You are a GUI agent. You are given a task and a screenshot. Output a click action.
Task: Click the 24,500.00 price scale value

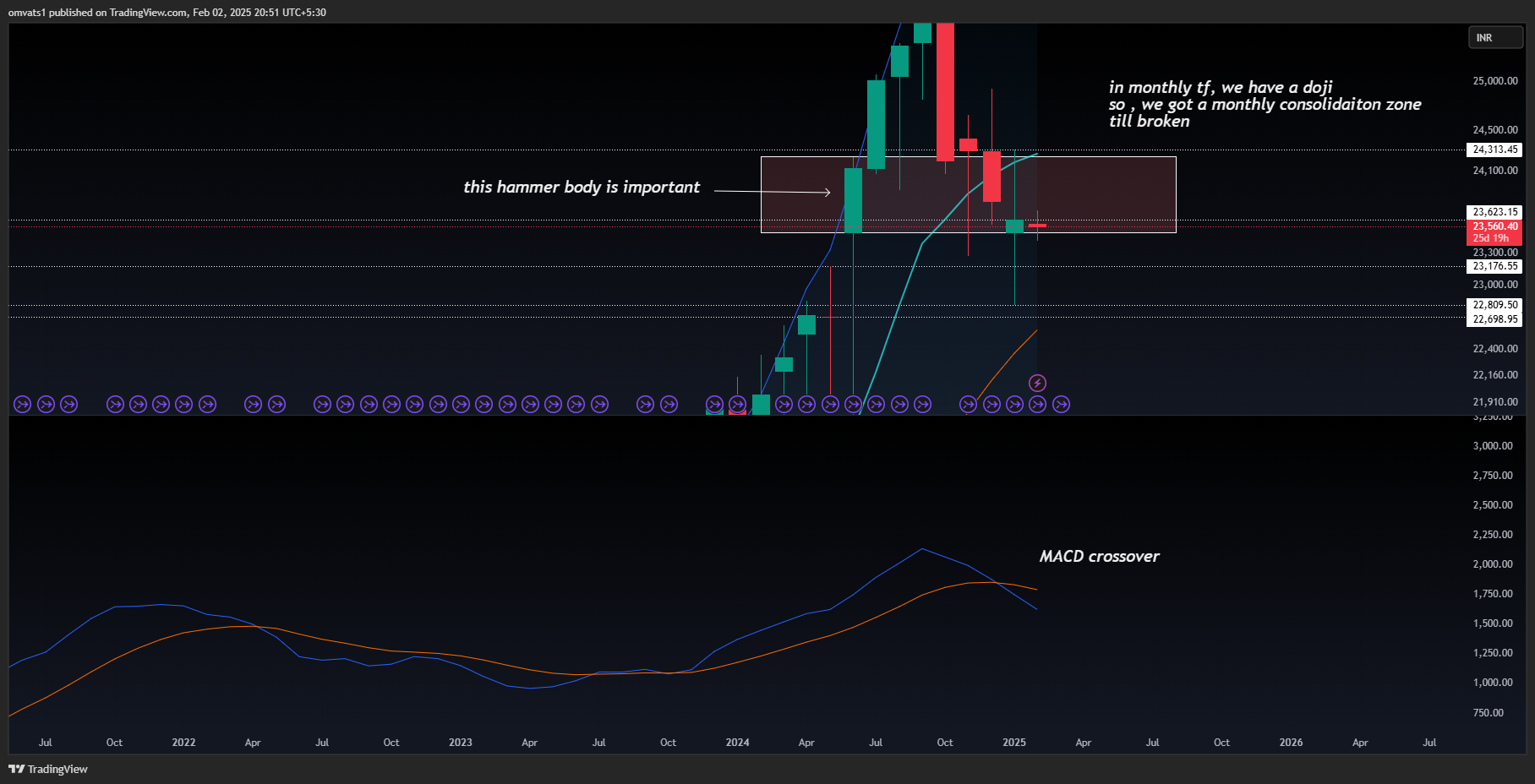pyautogui.click(x=1494, y=130)
